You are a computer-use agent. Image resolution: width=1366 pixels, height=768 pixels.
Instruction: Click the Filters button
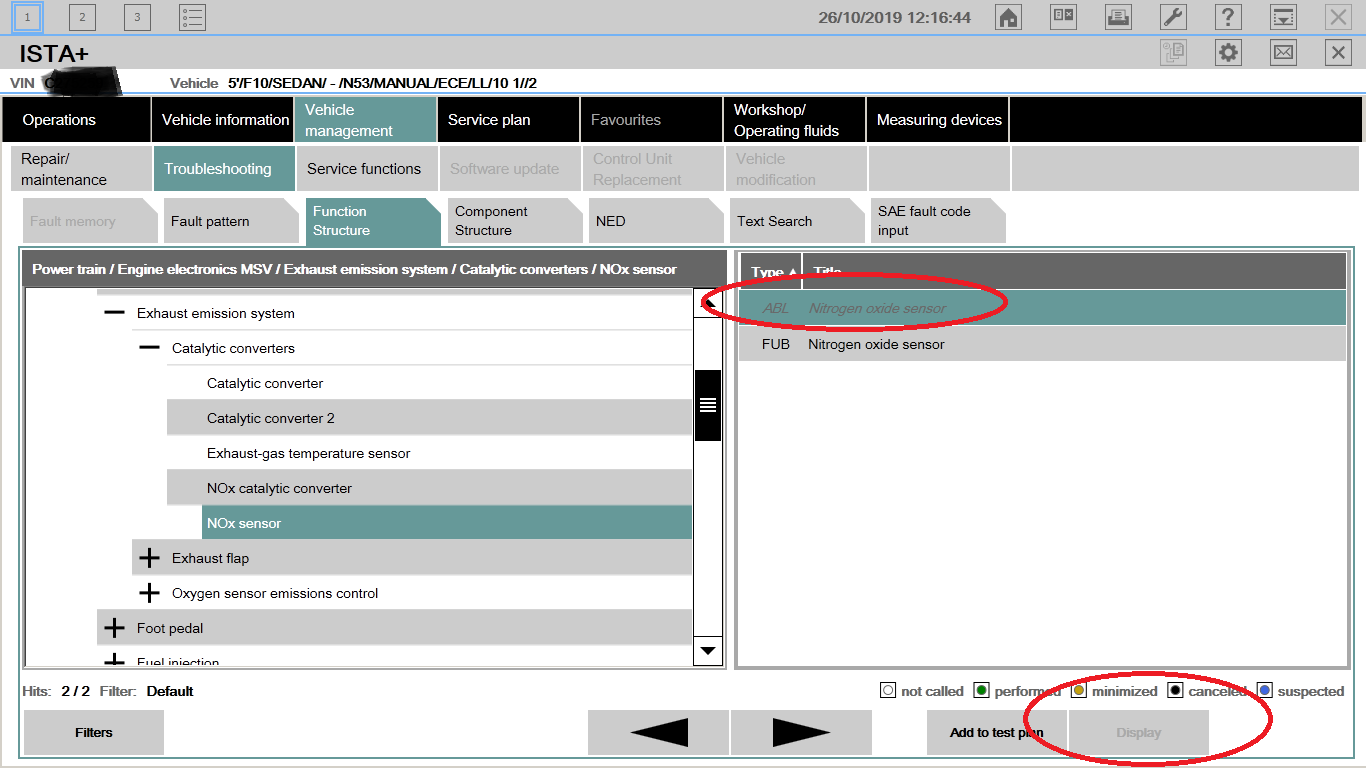[93, 733]
